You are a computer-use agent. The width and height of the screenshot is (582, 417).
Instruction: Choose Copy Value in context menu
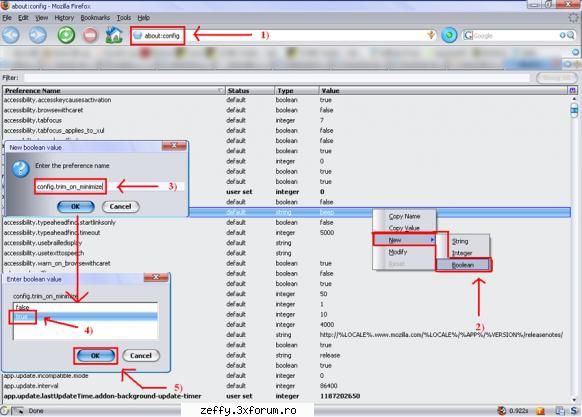point(404,228)
